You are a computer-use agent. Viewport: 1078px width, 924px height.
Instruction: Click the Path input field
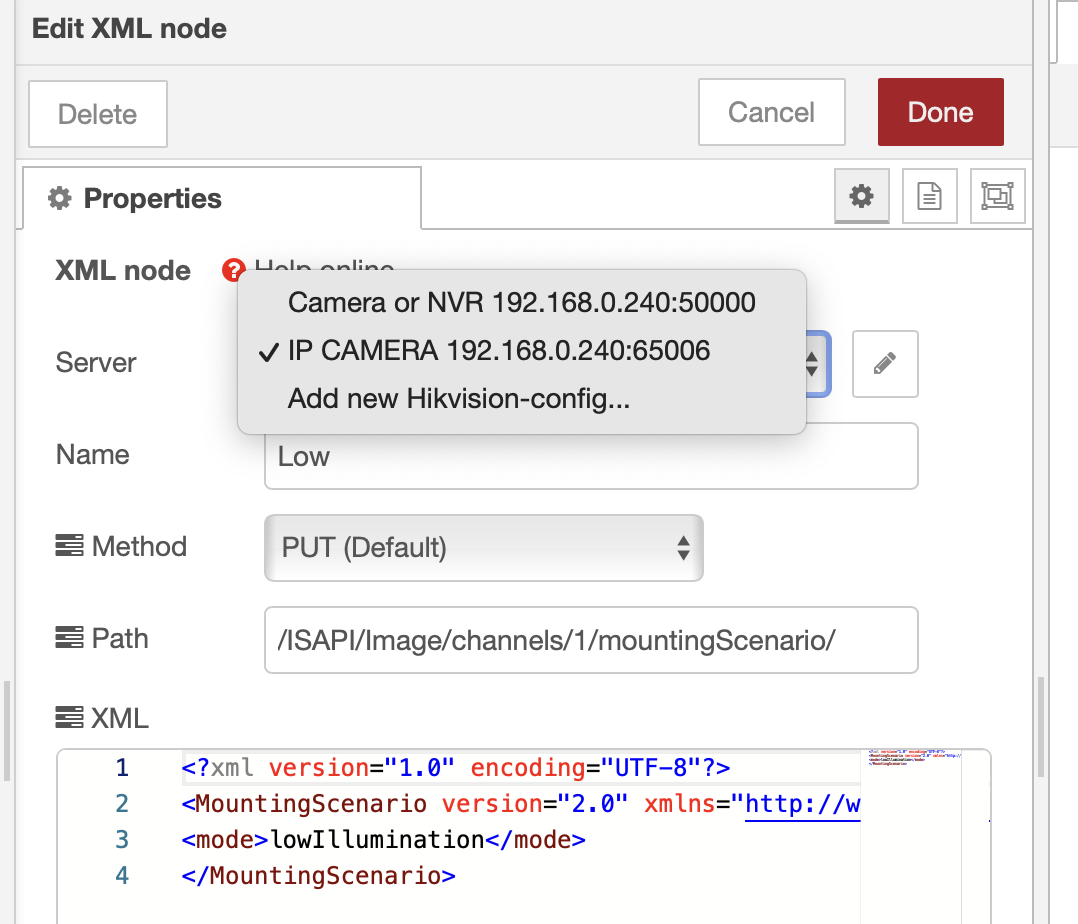[590, 639]
